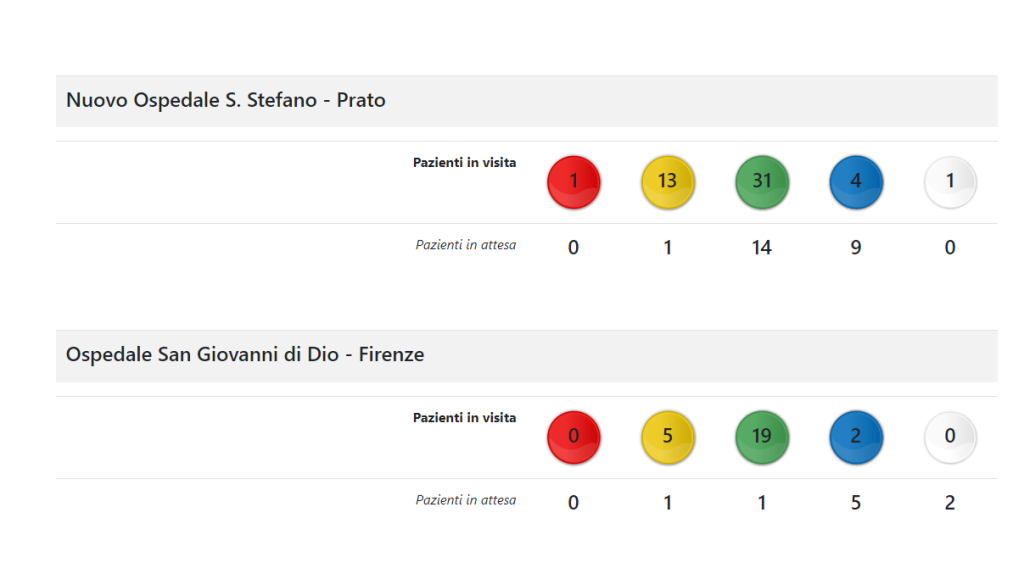Select the Nuovo Ospedale S. Stefano header
This screenshot has width=1024, height=585.
click(x=226, y=100)
